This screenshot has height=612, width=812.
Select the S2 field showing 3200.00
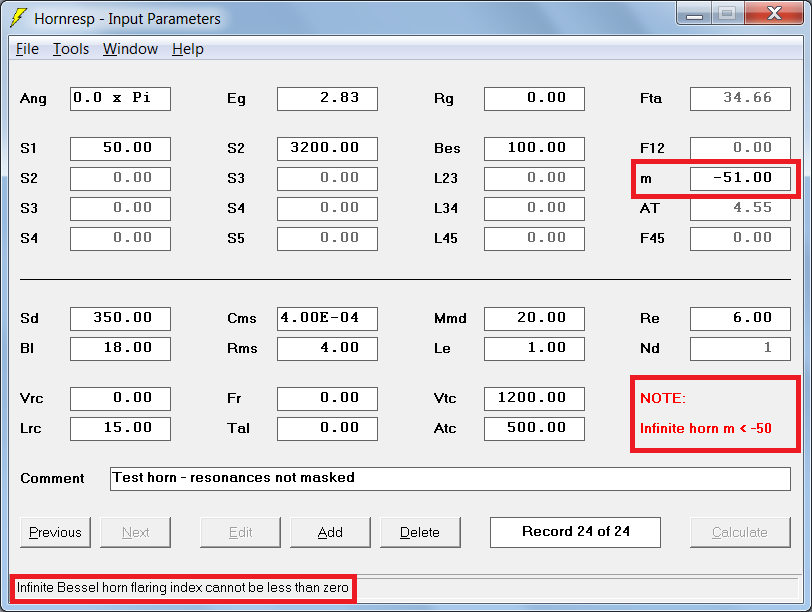327,149
